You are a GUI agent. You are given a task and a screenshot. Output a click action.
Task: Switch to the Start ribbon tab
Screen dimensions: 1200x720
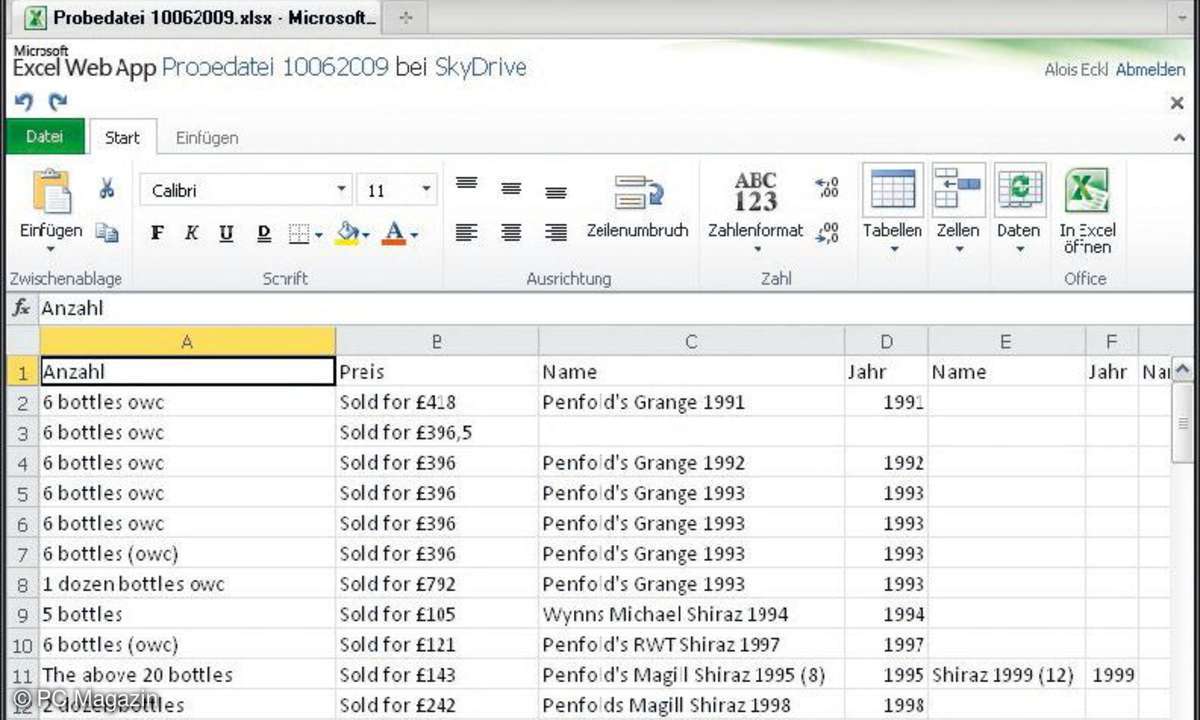pos(122,138)
